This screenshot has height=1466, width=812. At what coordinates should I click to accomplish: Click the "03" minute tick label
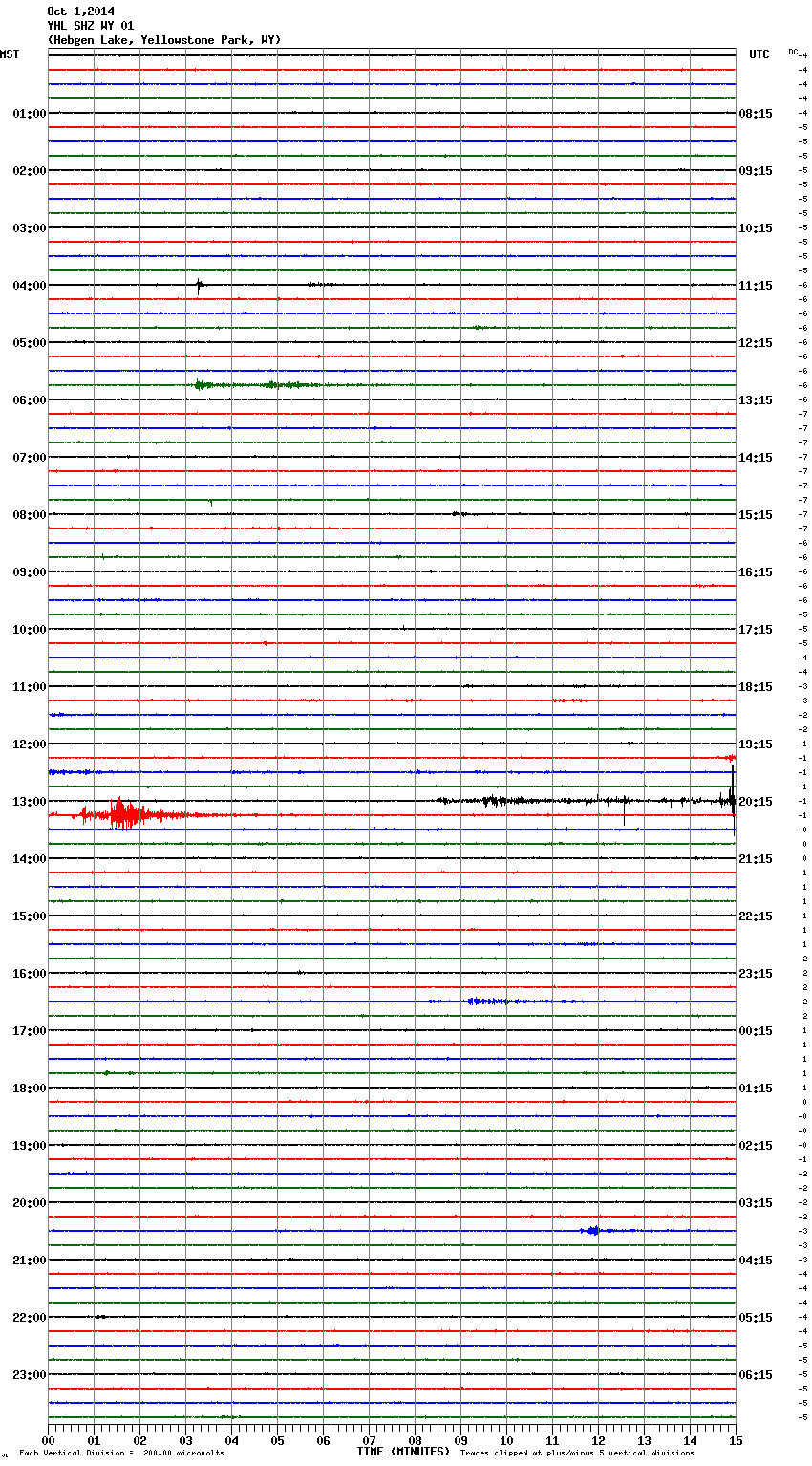[185, 1440]
